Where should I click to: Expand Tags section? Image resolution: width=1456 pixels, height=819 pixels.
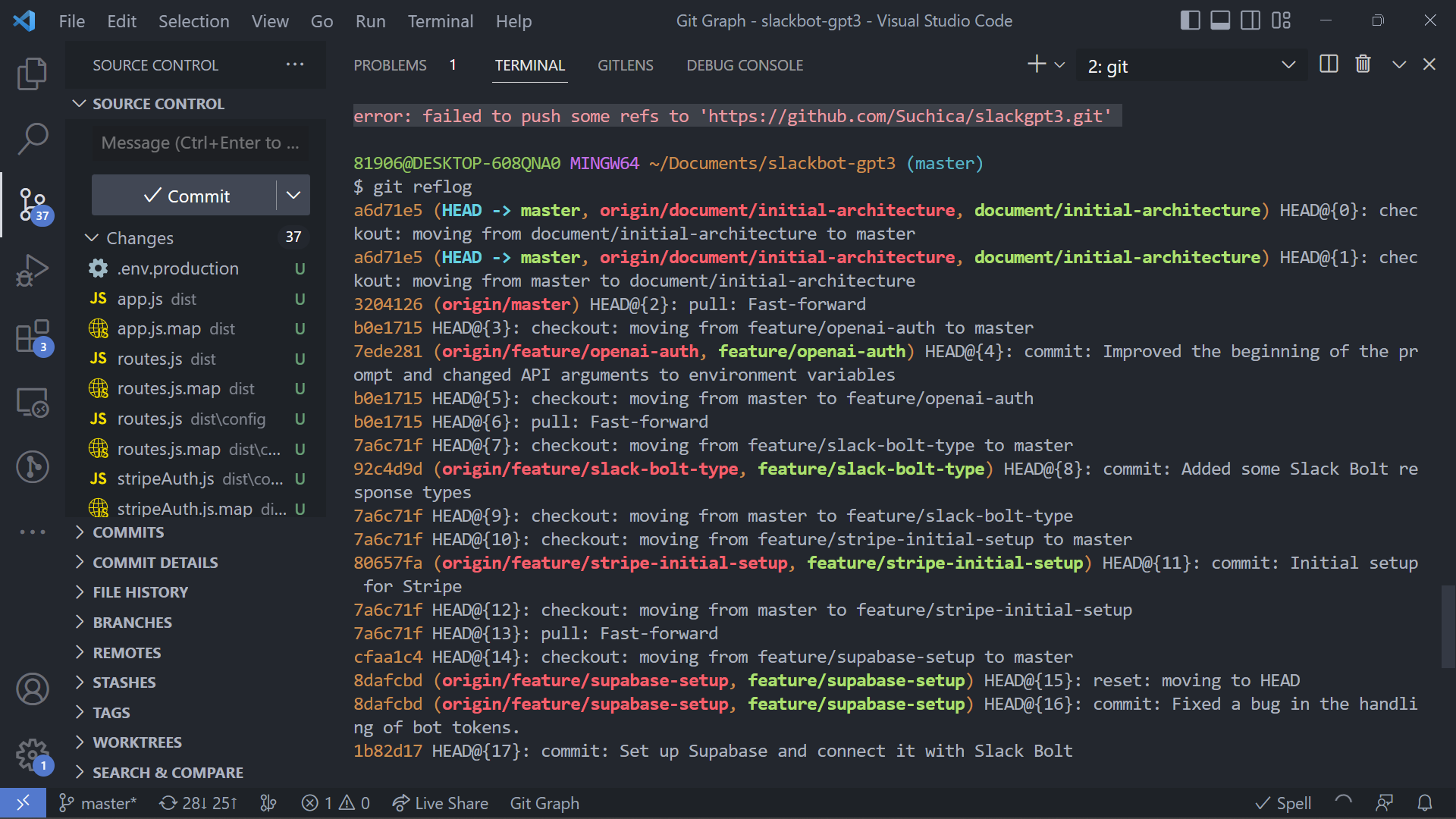coord(111,713)
